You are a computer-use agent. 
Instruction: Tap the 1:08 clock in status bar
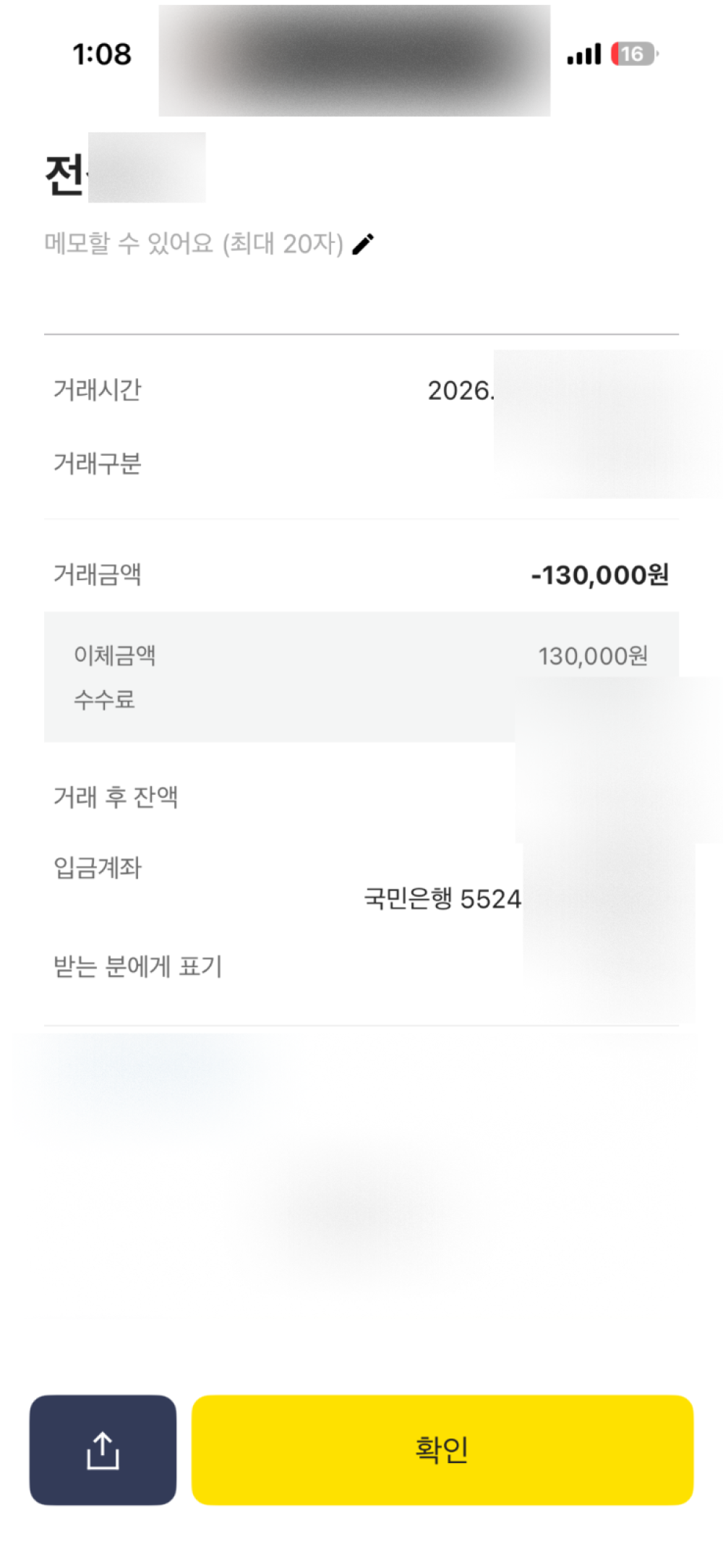(102, 54)
